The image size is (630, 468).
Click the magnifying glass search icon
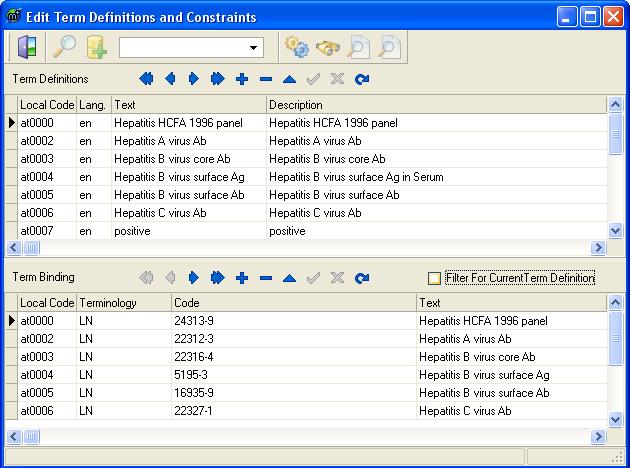64,47
